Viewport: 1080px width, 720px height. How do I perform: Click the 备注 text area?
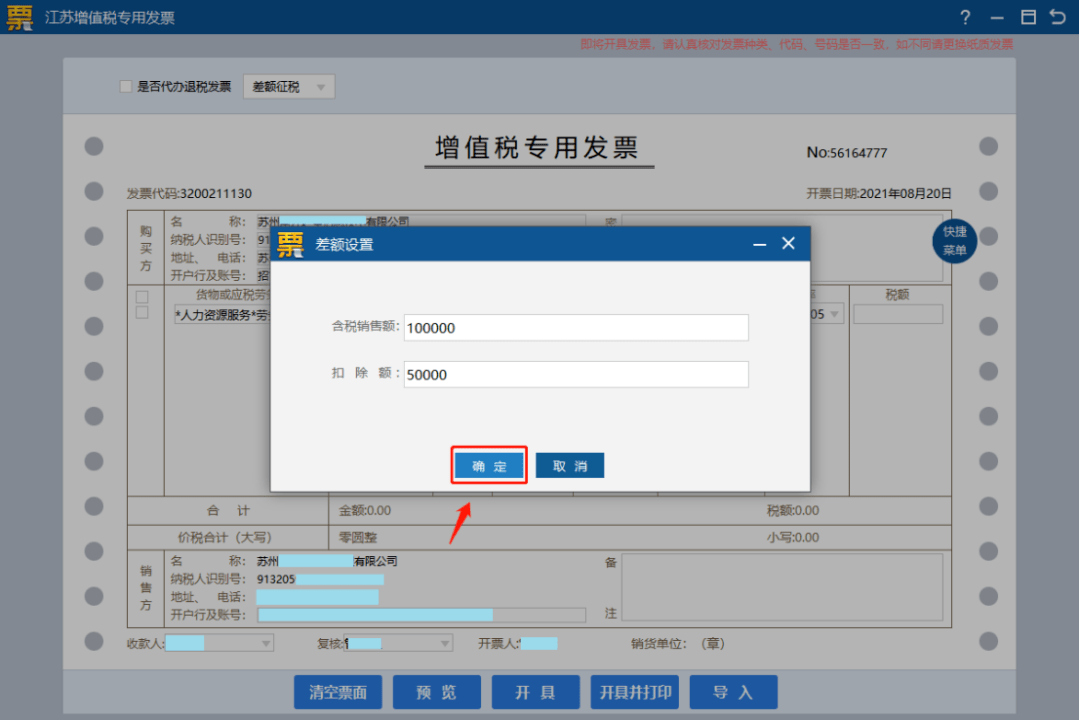coord(782,587)
